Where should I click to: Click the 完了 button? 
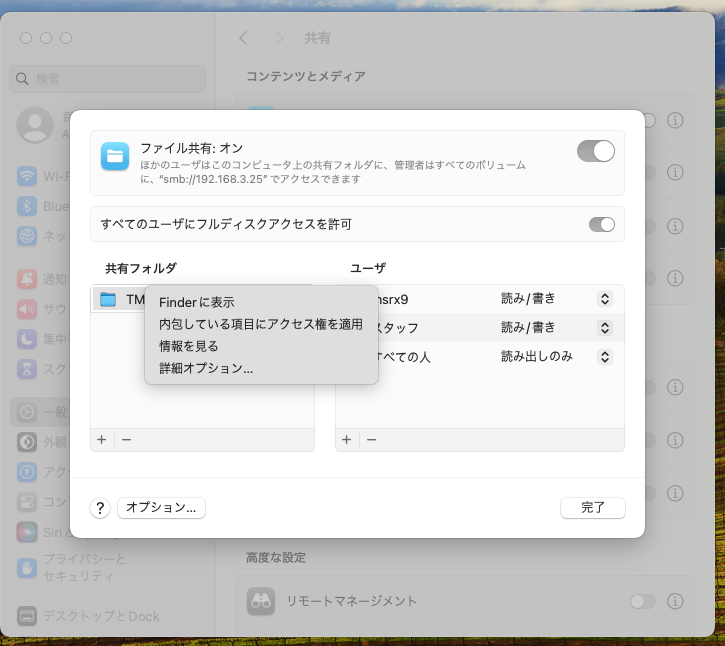593,508
